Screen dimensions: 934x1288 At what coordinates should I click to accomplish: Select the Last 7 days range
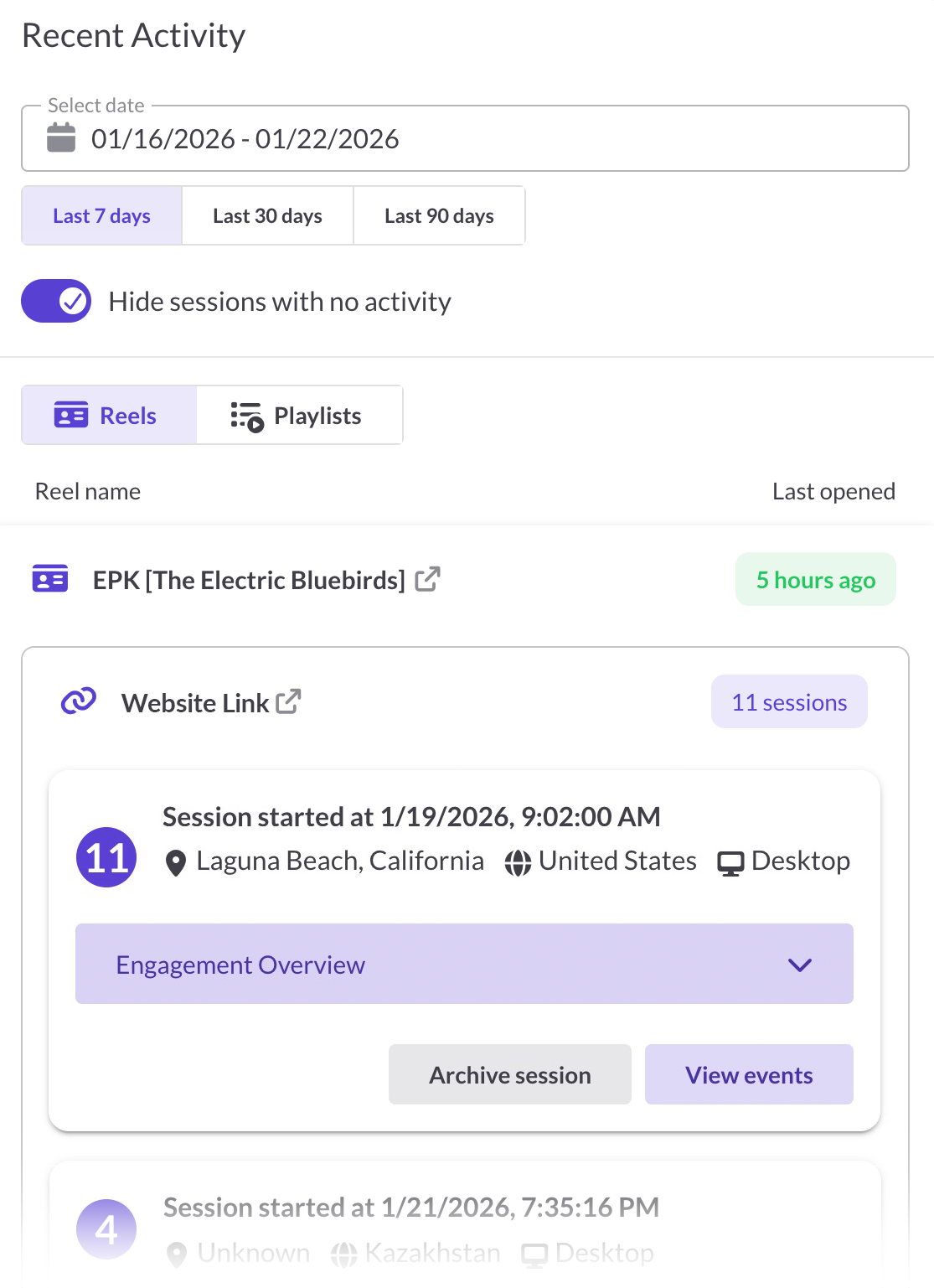(102, 215)
